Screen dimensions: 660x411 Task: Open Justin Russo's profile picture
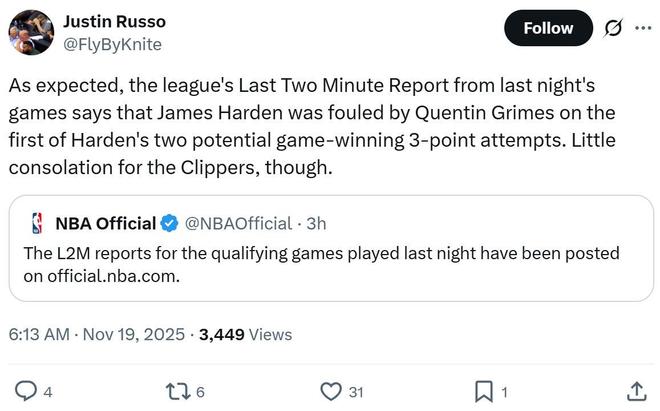pyautogui.click(x=30, y=32)
